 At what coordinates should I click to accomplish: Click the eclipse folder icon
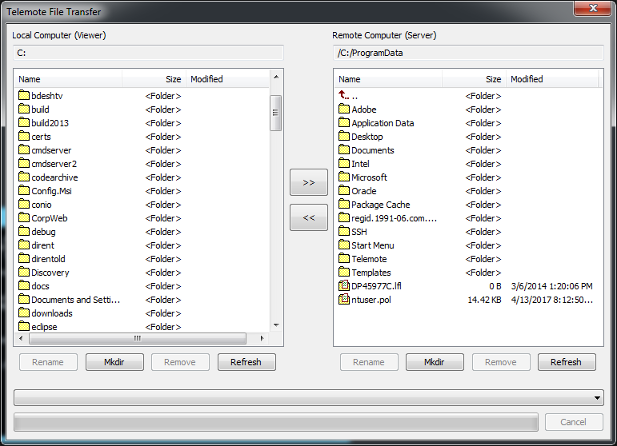[24, 326]
